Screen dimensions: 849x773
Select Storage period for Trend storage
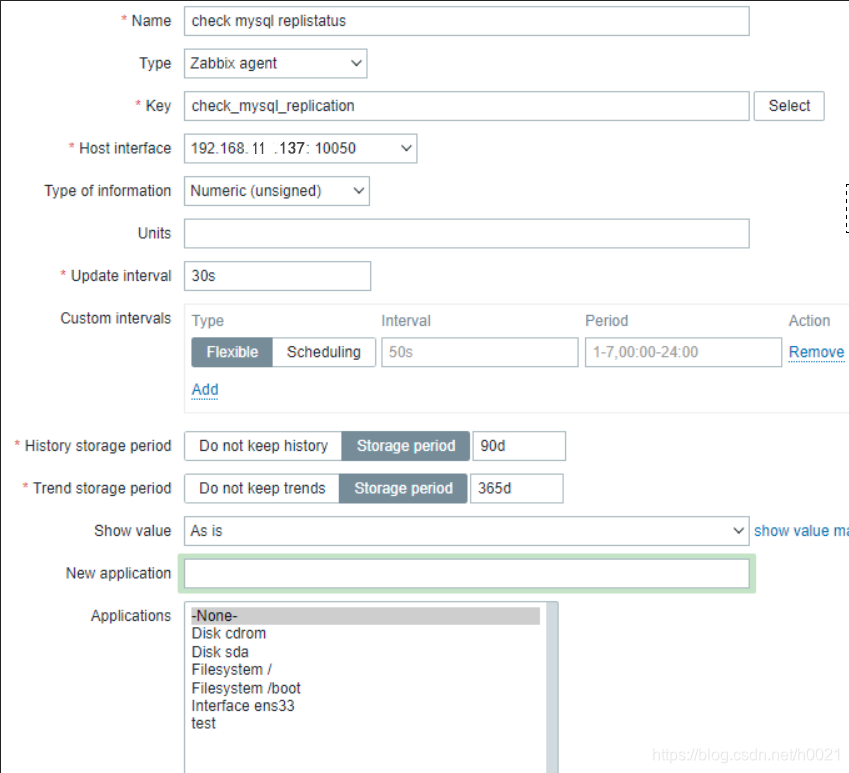click(x=403, y=489)
